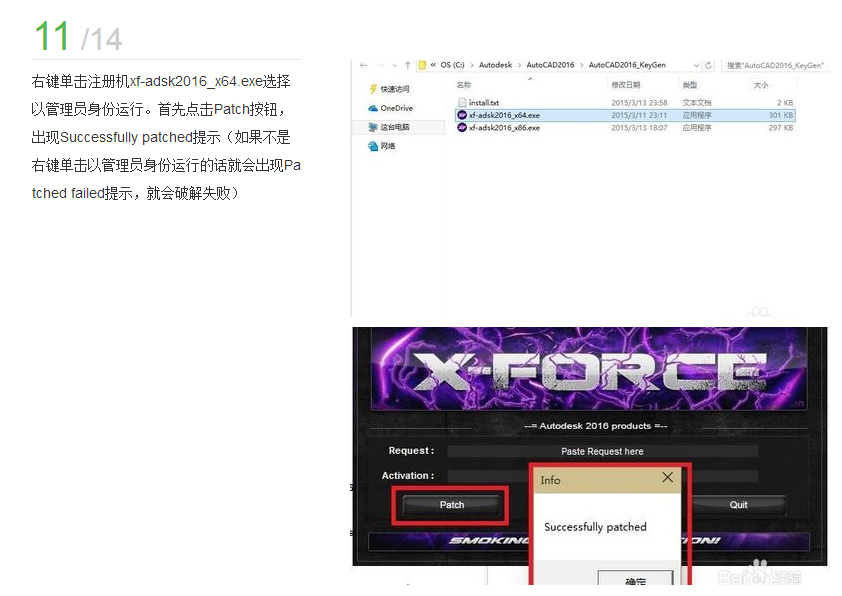Sort files by 名称 (Name) column

(x=464, y=85)
